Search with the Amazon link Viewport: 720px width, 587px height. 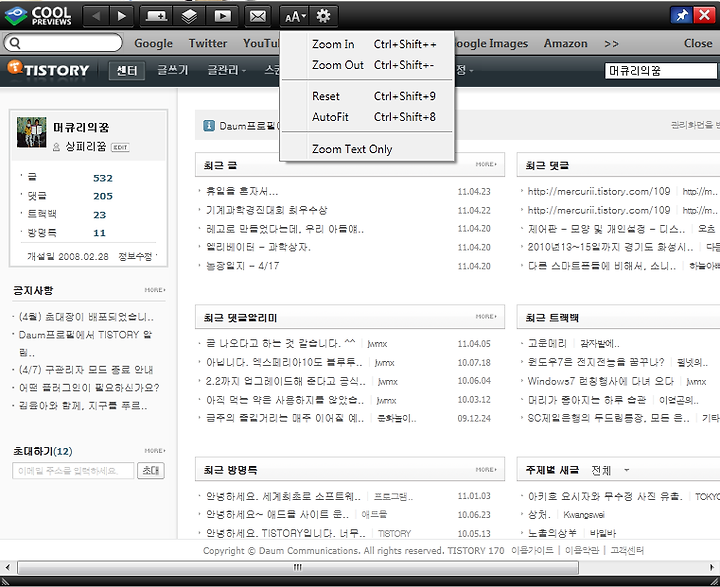566,44
